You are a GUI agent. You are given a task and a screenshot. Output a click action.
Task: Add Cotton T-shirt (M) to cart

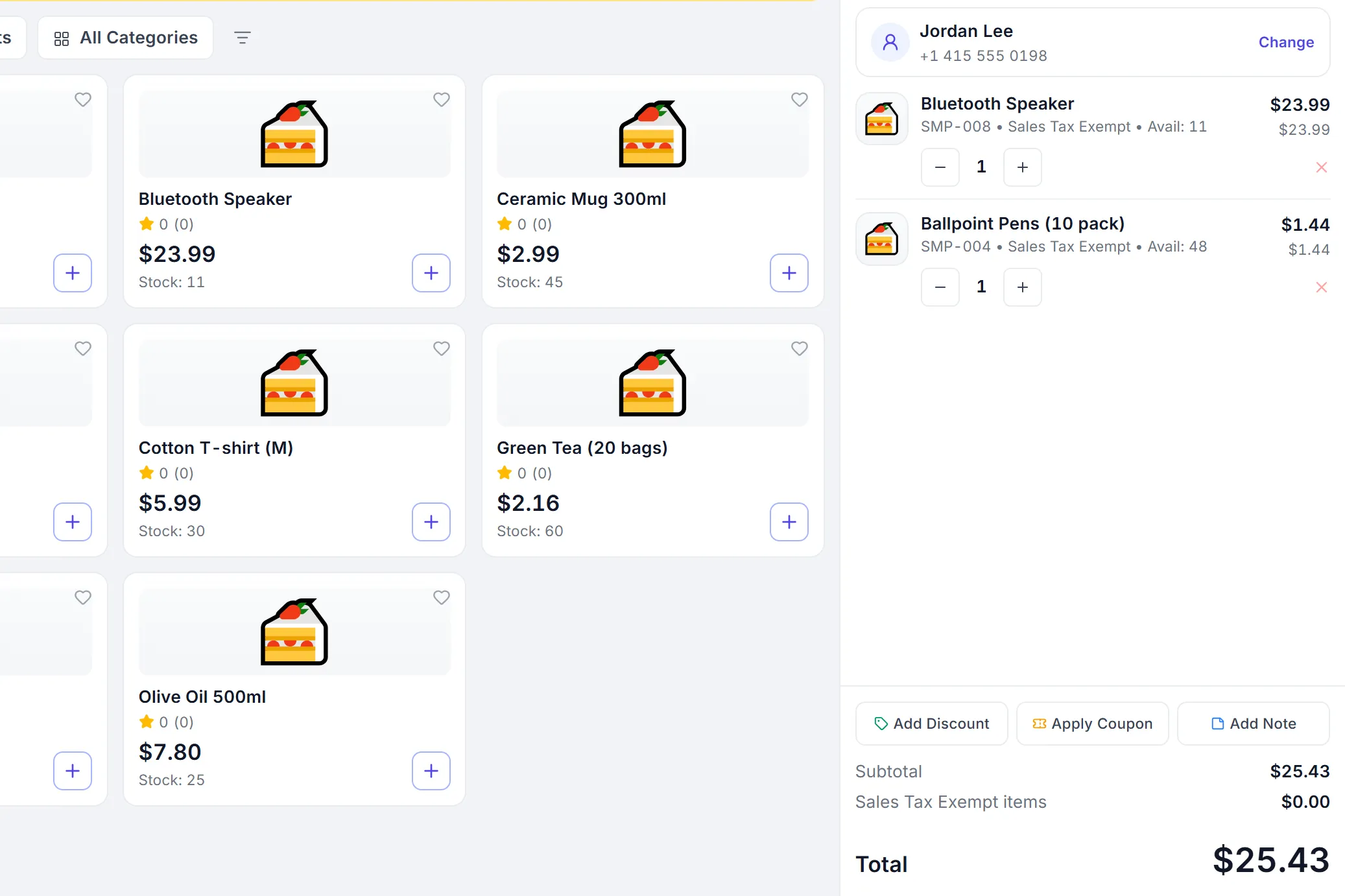pos(431,522)
